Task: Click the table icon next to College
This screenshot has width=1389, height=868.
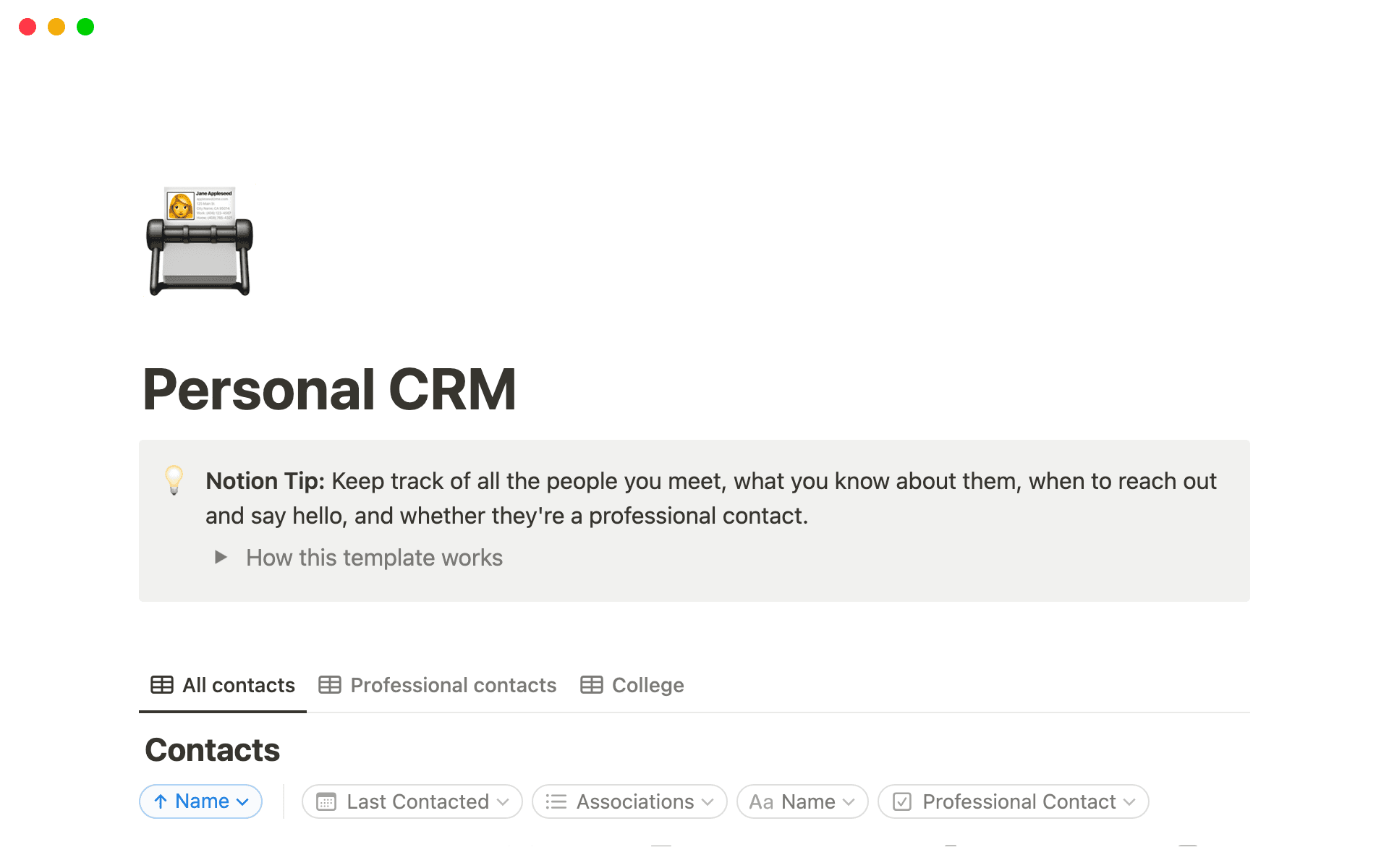Action: point(592,684)
